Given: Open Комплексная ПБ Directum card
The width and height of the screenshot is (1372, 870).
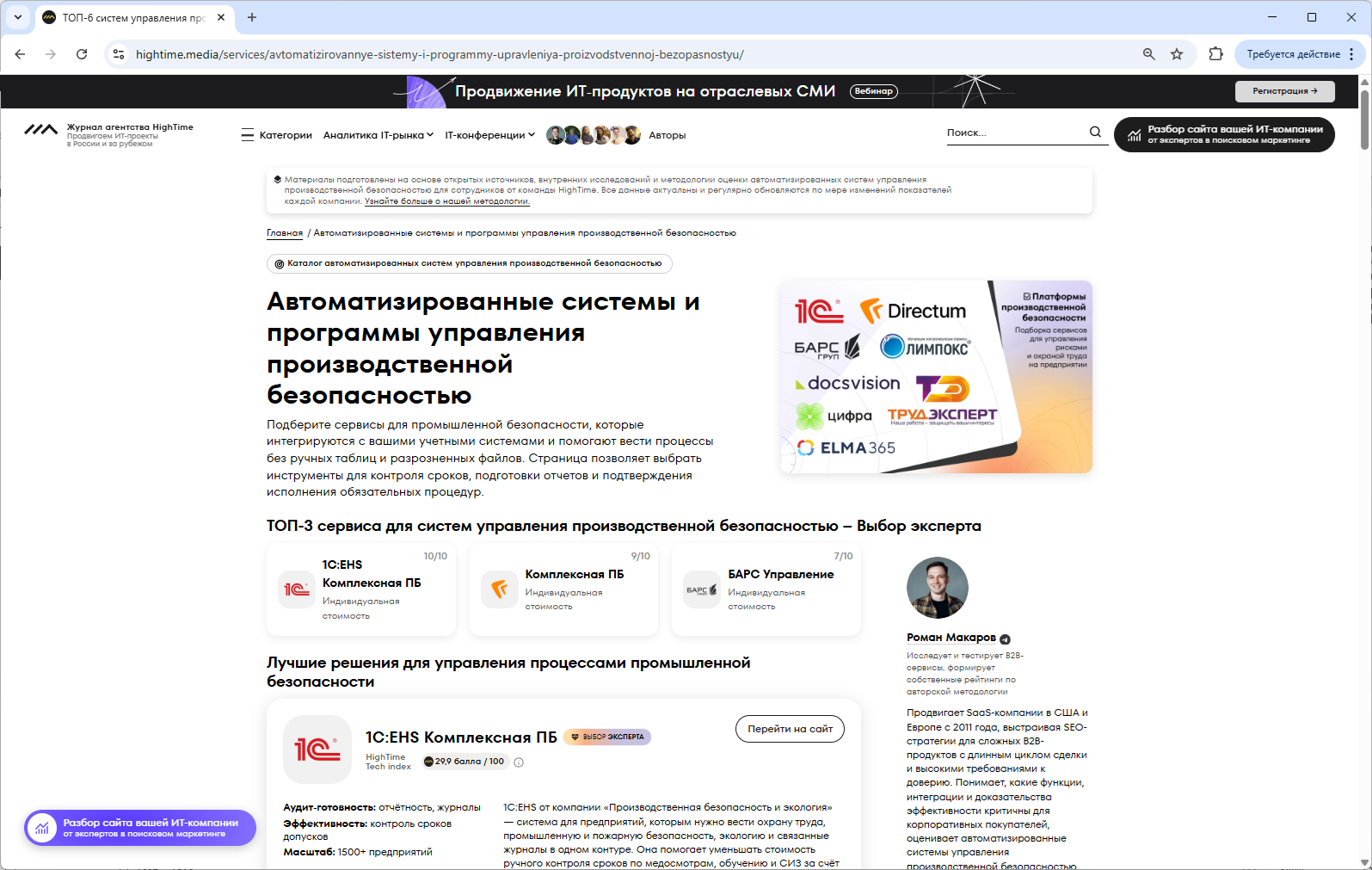Looking at the screenshot, I should (563, 590).
